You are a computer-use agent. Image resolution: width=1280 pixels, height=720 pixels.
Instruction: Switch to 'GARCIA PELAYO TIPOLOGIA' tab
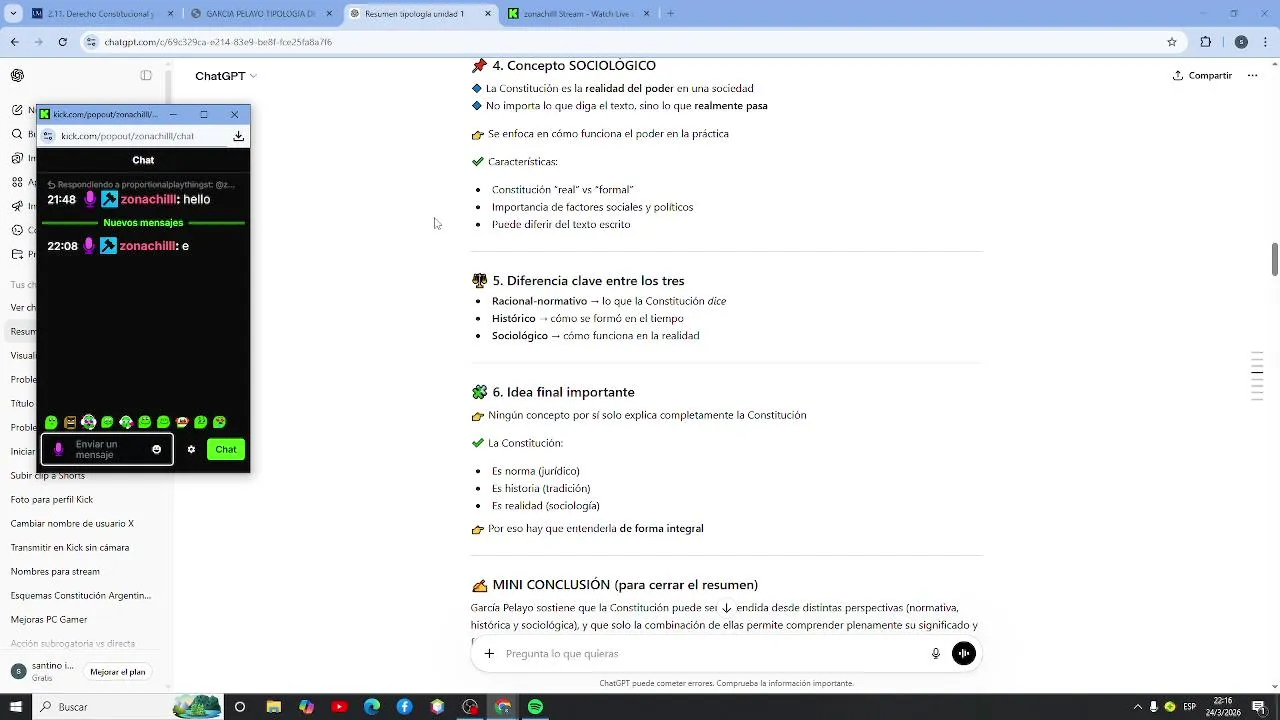(260, 14)
